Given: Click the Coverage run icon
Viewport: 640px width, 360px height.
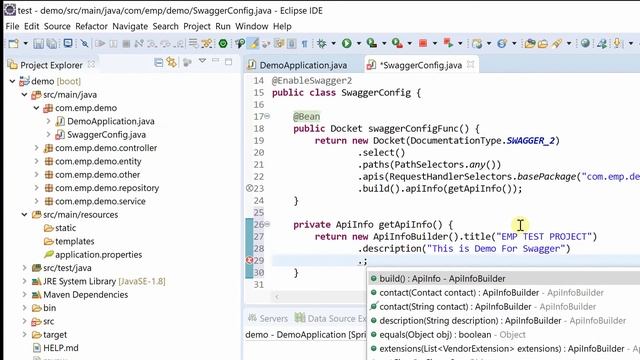Looking at the screenshot, I should [x=372, y=43].
